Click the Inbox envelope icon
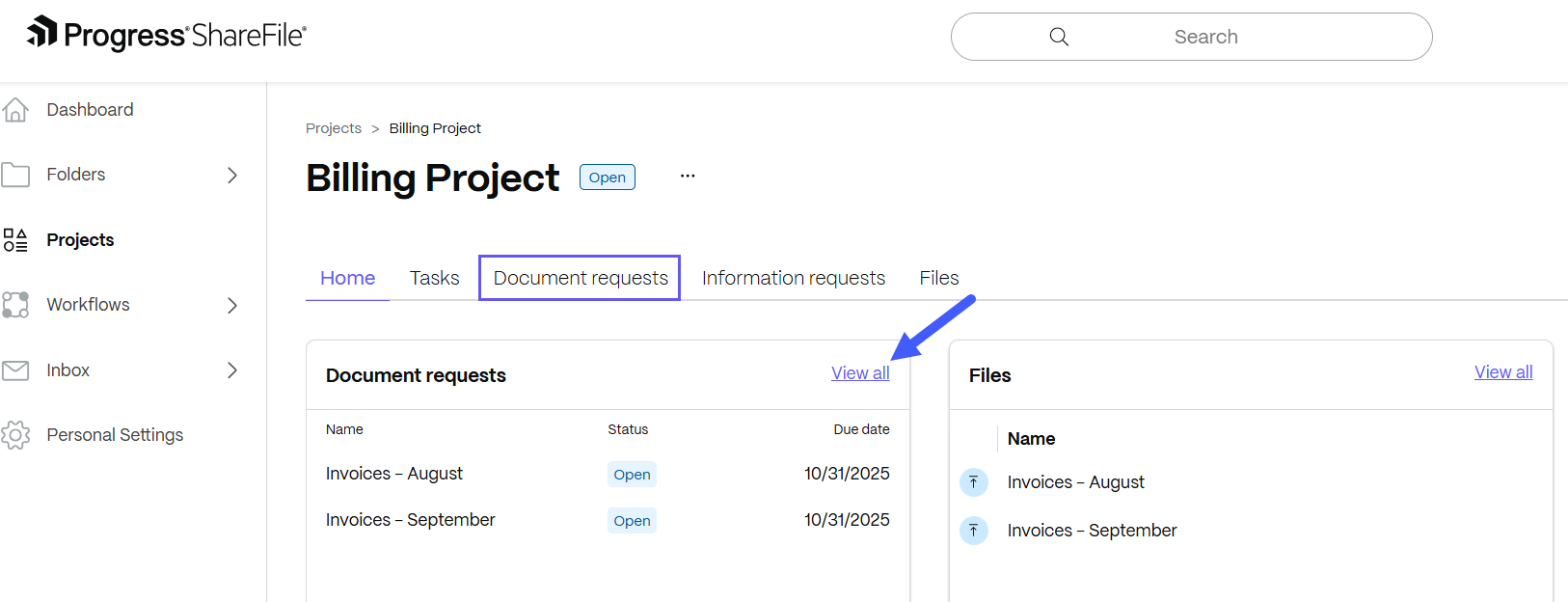1568x602 pixels. [15, 370]
